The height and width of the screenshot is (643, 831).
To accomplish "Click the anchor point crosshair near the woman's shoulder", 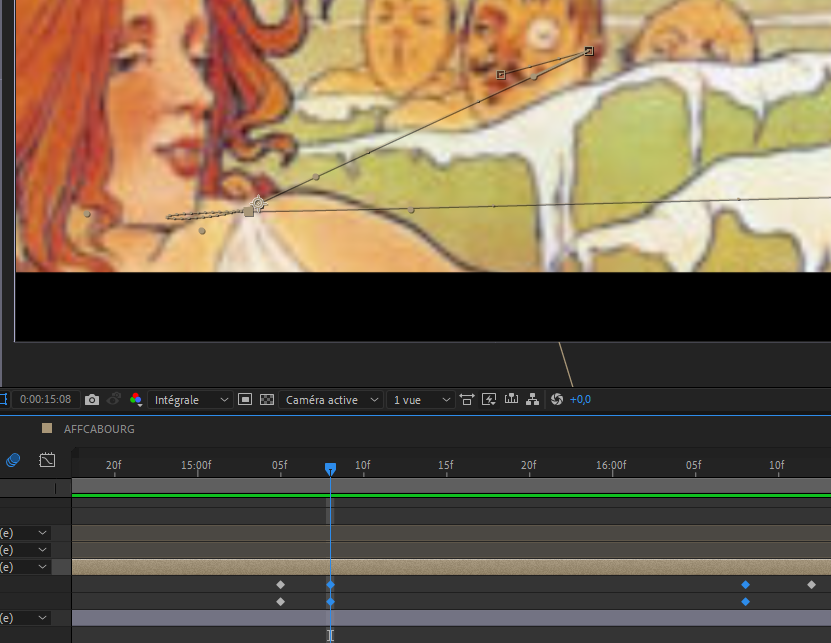I will point(258,203).
